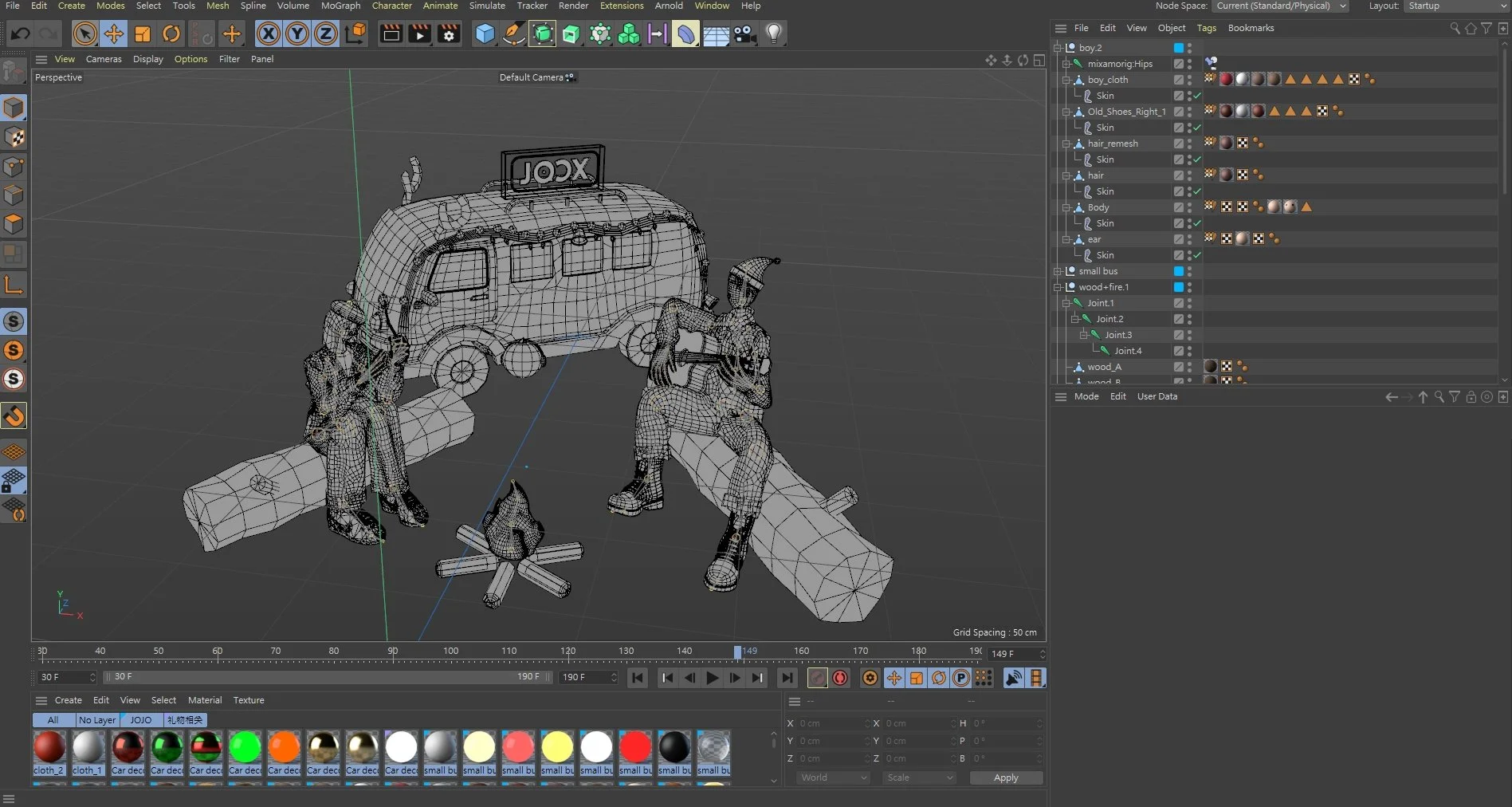
Task: Click the Spline Pen tool icon
Action: pyautogui.click(x=514, y=33)
